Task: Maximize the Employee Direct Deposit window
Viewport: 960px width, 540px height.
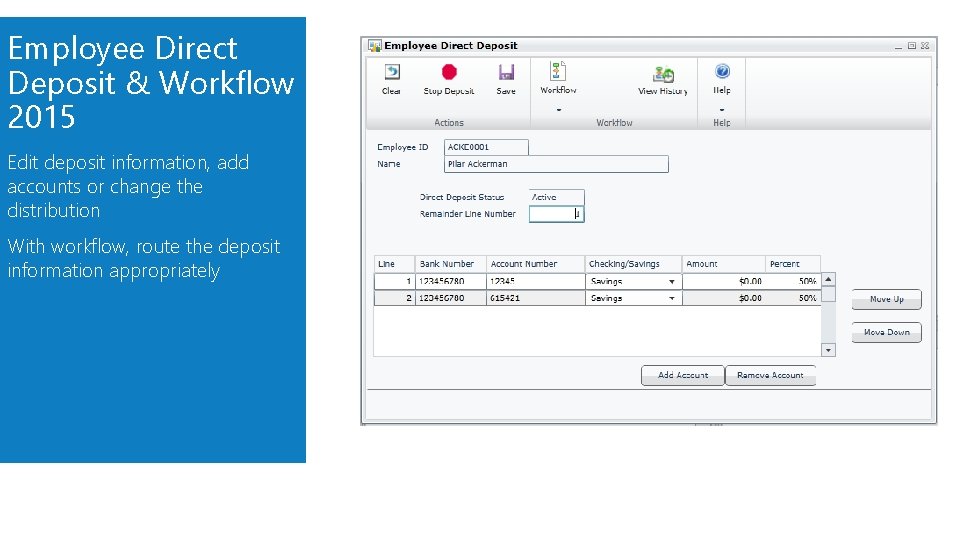Action: (x=912, y=46)
